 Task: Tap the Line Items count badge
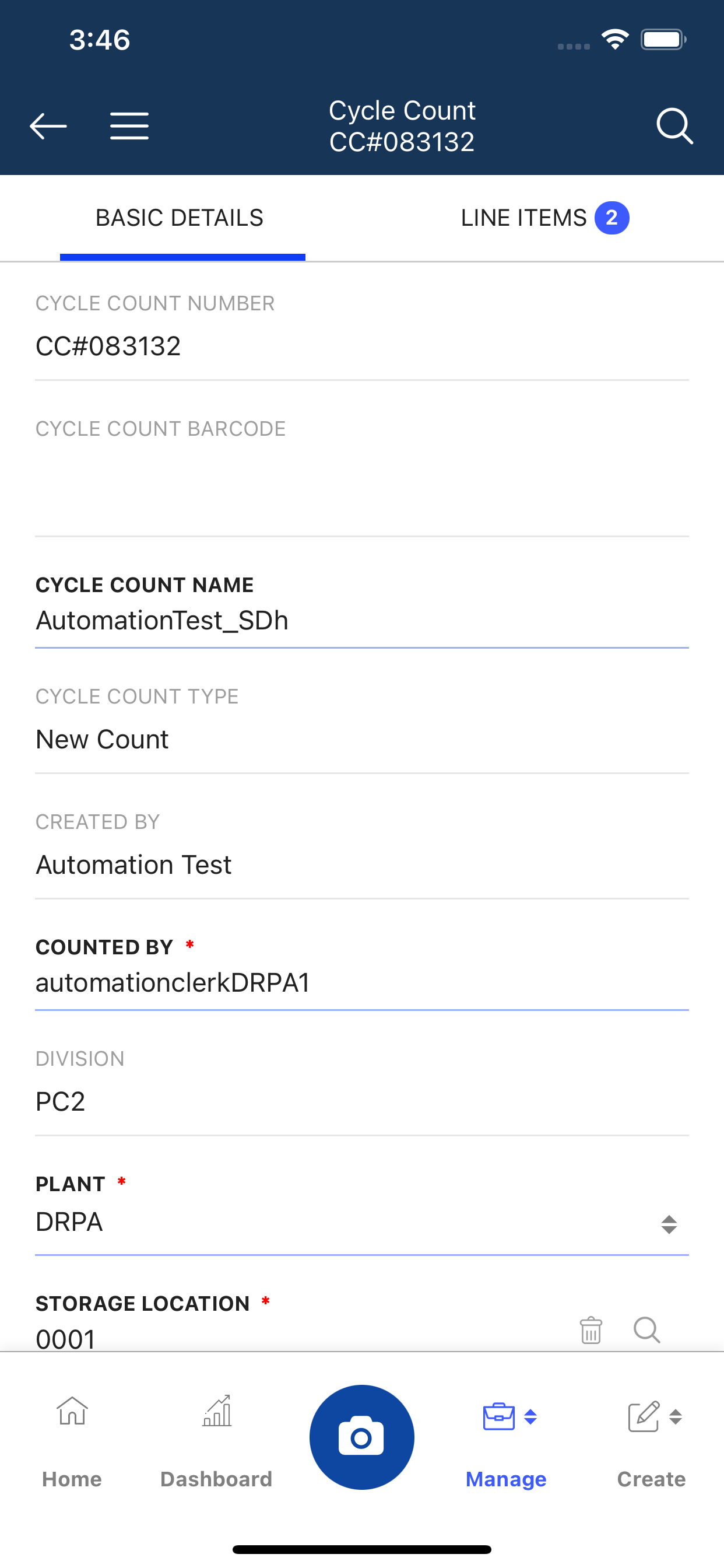coord(612,218)
